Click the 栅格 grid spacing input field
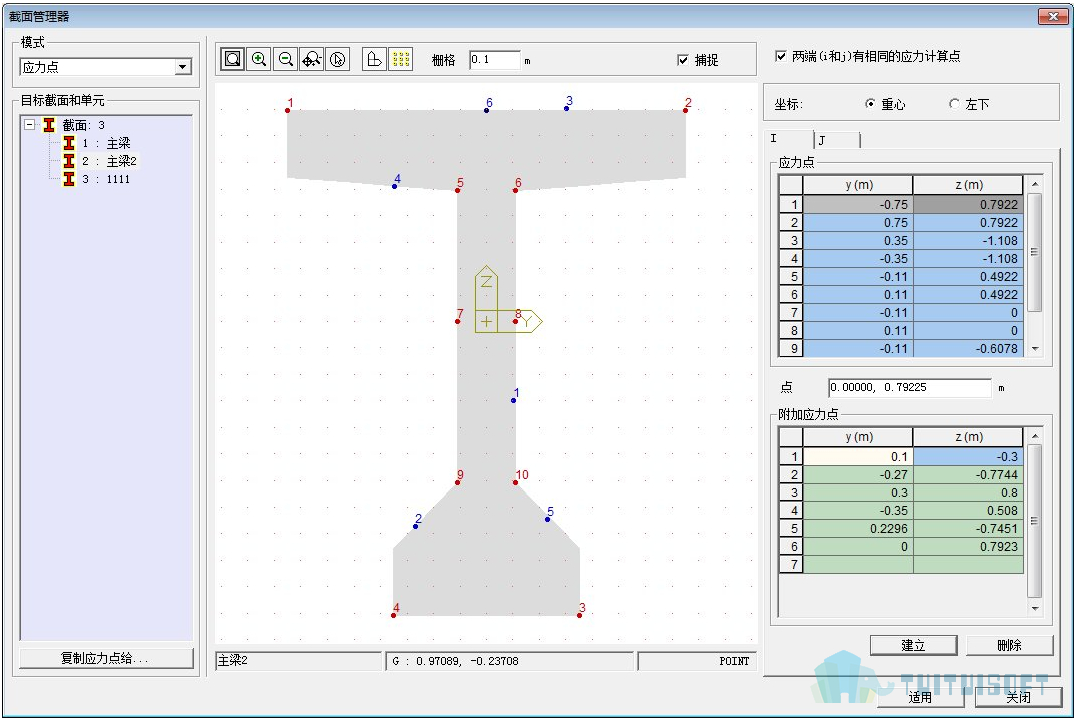Viewport: 1074px width, 721px height. pos(495,60)
